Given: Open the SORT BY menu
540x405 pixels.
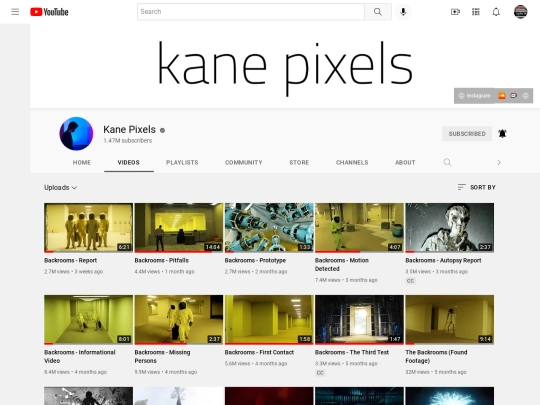Looking at the screenshot, I should [477, 187].
